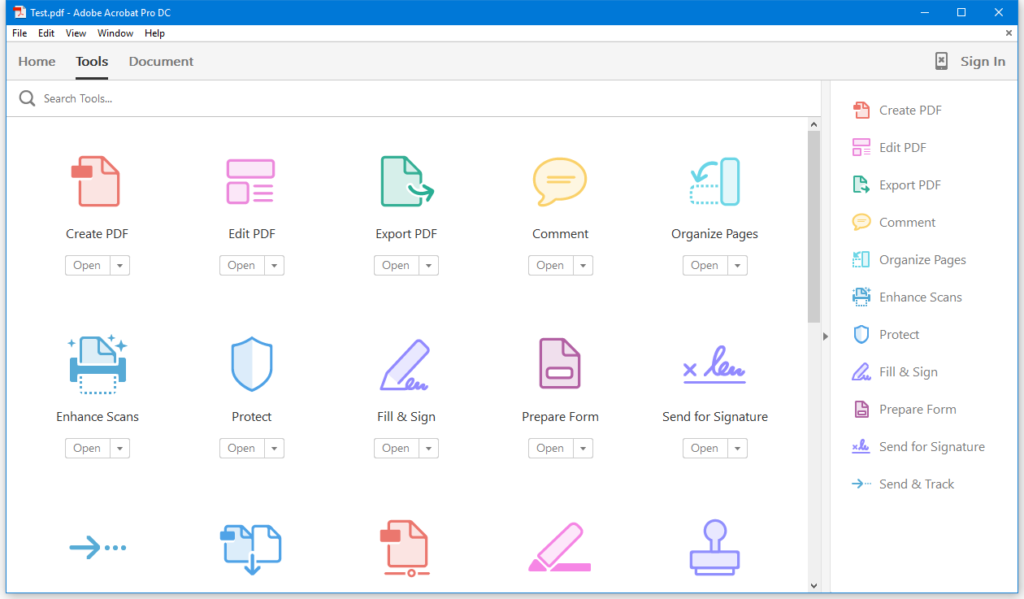Screen dimensions: 1024x599
Task: Click the Send & Track arrow icon in sidebar
Action: pyautogui.click(x=861, y=484)
